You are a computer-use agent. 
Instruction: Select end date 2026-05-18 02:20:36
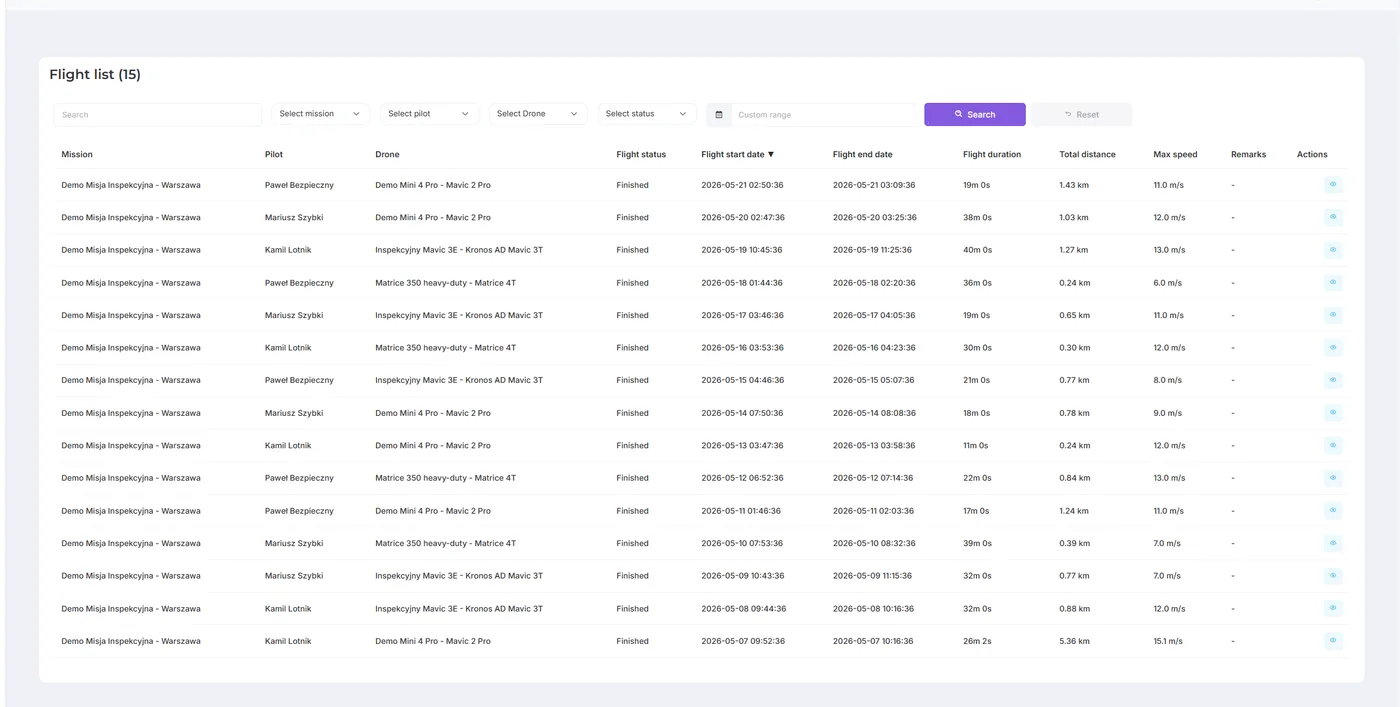(x=874, y=283)
